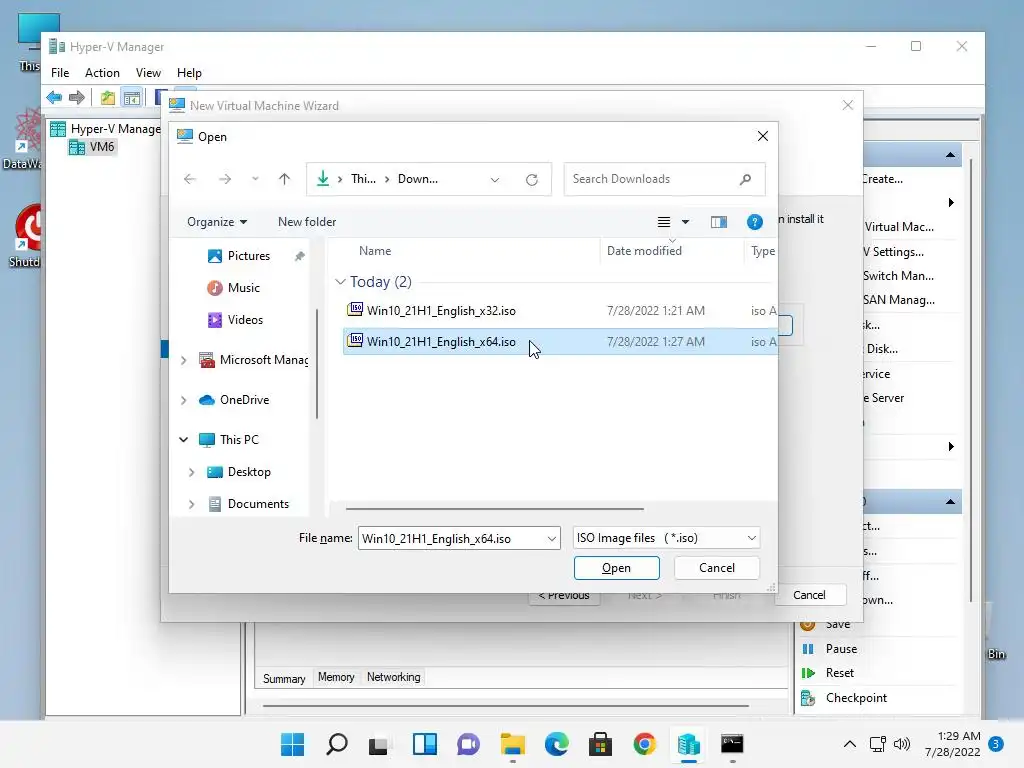1024x768 pixels.
Task: Open the view options dropdown arrow
Action: [685, 222]
